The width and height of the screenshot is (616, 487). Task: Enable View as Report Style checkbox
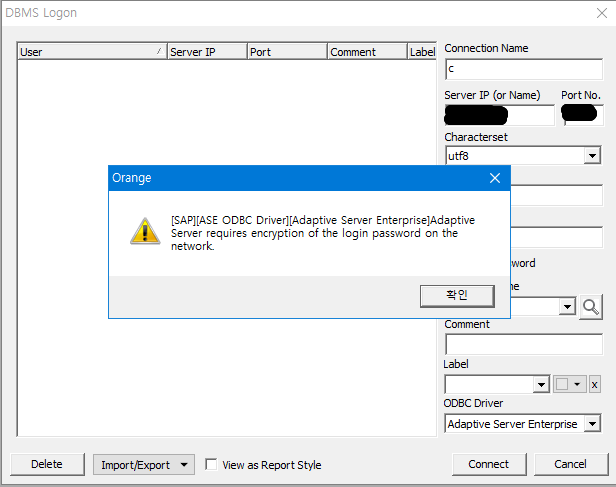coord(211,464)
